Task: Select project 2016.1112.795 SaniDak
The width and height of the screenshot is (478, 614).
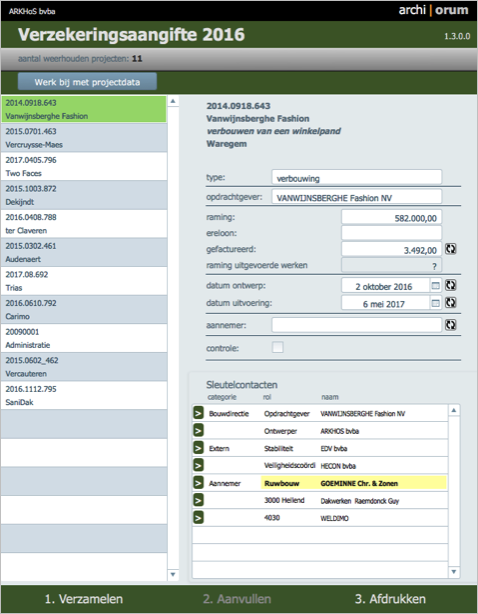Action: (x=84, y=395)
